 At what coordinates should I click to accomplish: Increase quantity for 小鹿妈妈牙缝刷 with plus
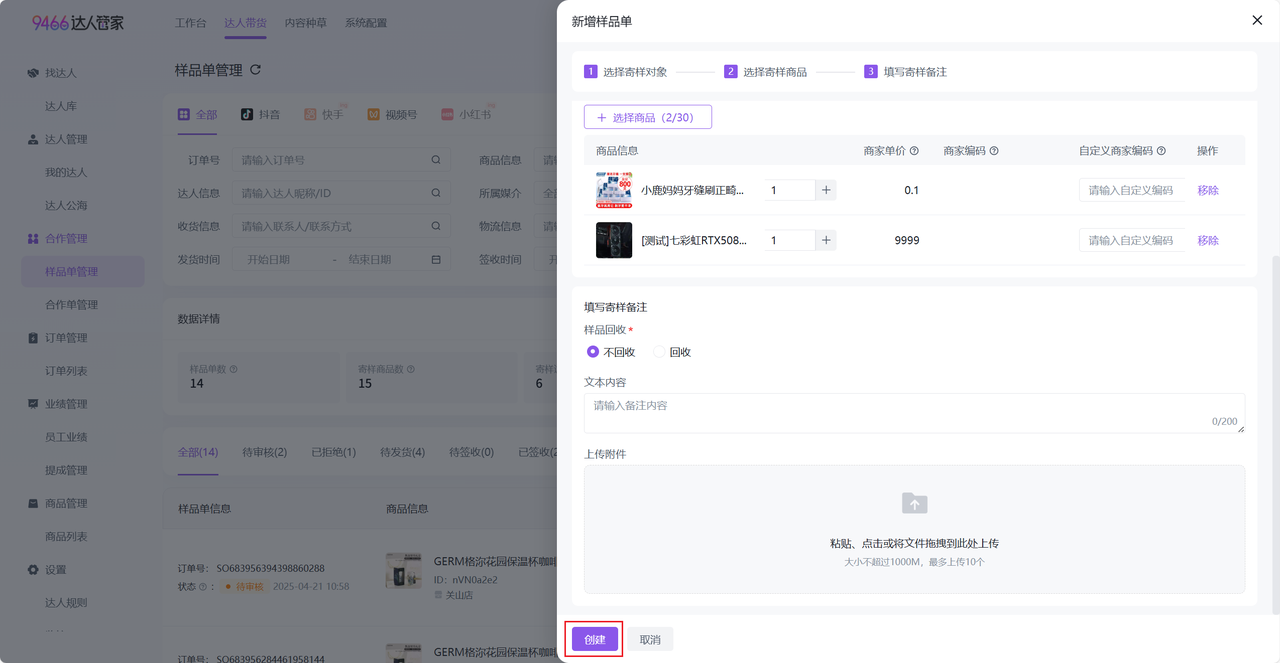826,190
